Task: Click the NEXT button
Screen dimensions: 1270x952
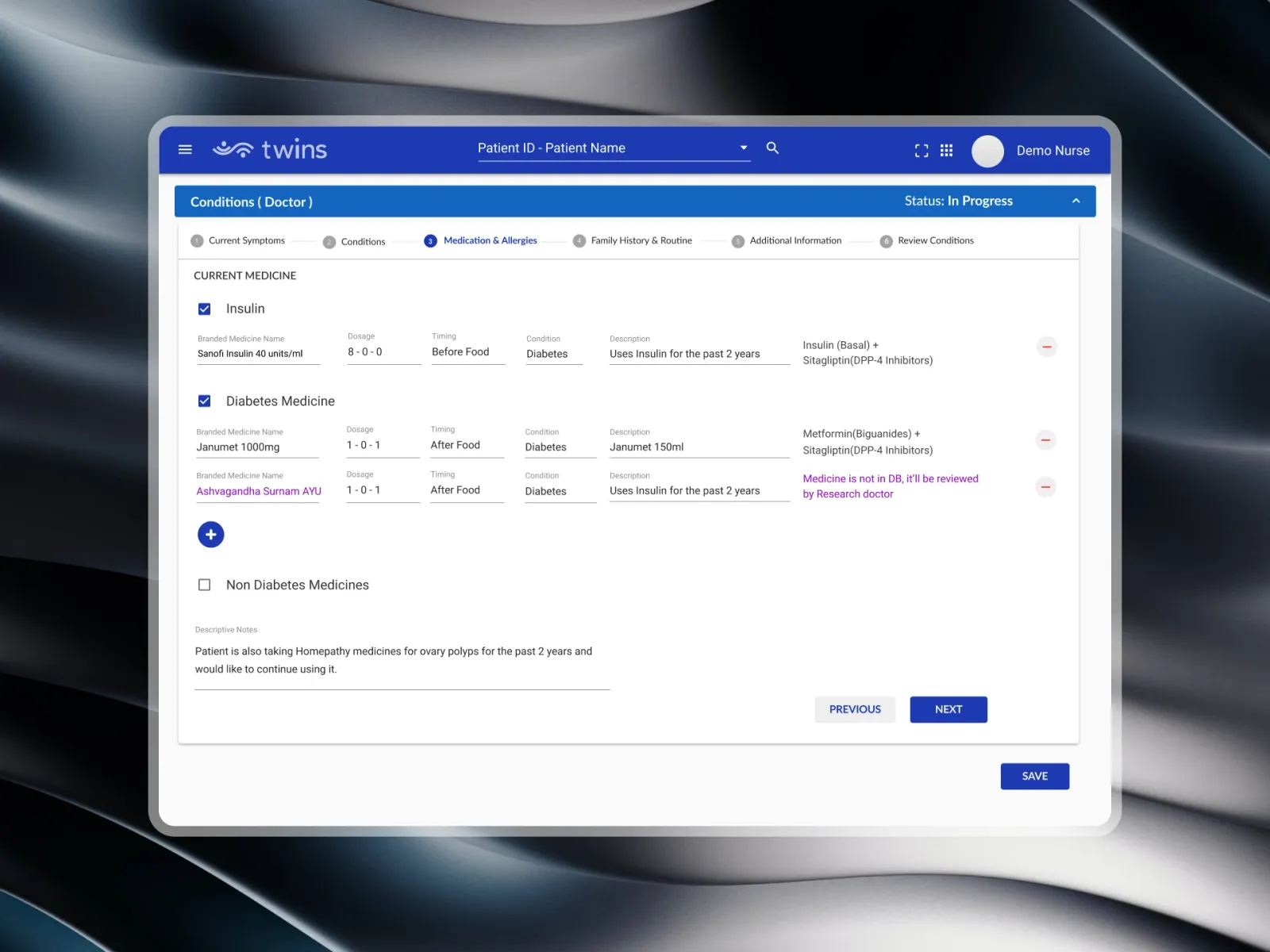Action: tap(949, 709)
